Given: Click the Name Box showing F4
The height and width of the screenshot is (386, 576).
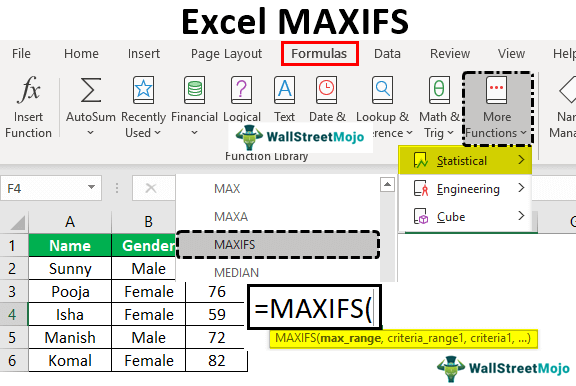Looking at the screenshot, I should tap(51, 188).
